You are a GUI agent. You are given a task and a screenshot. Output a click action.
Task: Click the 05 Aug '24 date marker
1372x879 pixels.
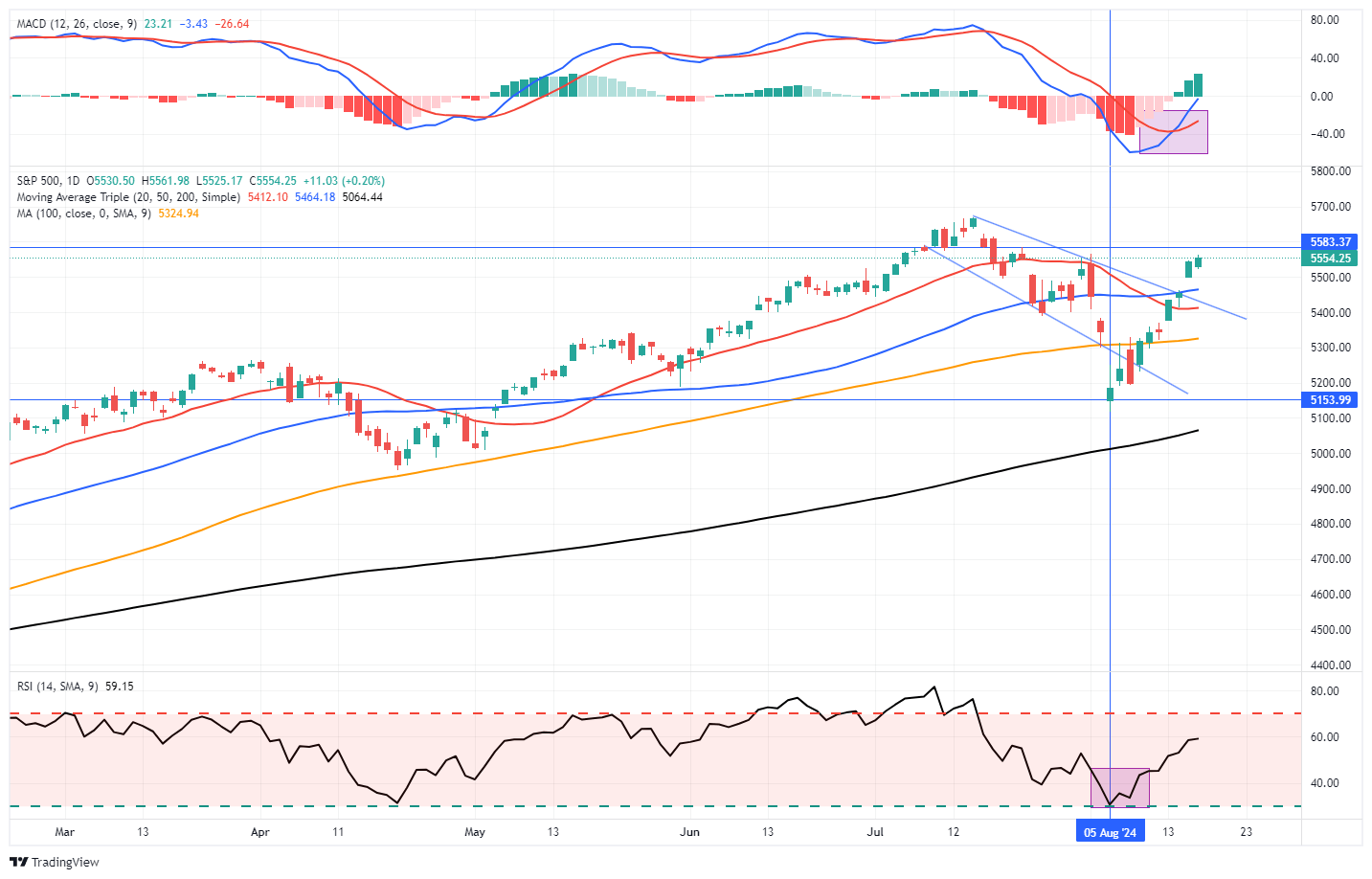click(x=1110, y=832)
